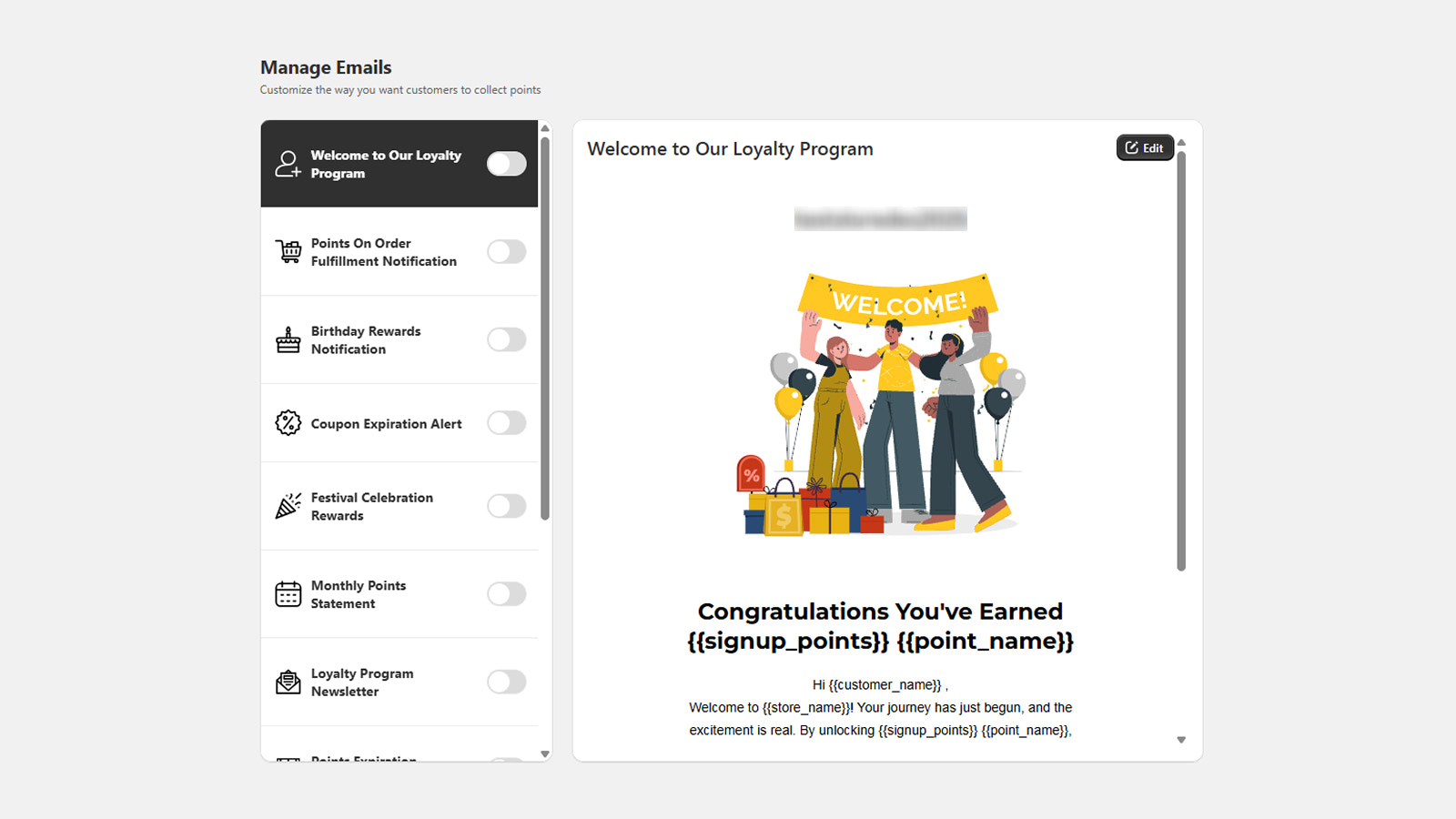
Task: Click the shopping cart icon for Order Fulfillment
Action: coord(288,251)
